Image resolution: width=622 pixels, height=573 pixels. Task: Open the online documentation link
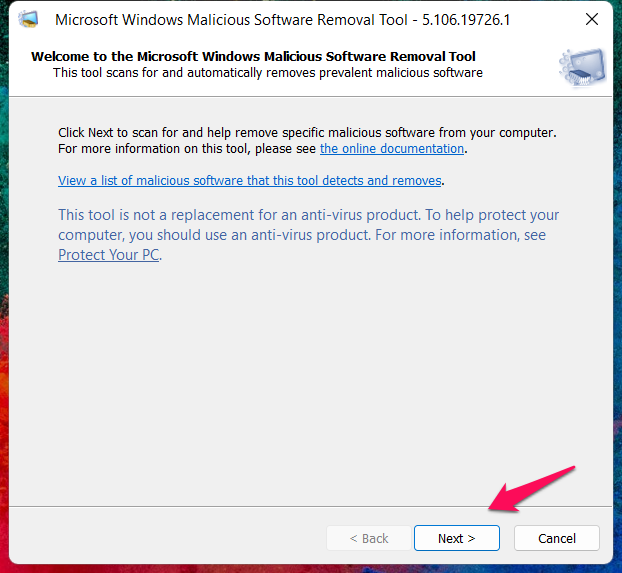pos(392,148)
